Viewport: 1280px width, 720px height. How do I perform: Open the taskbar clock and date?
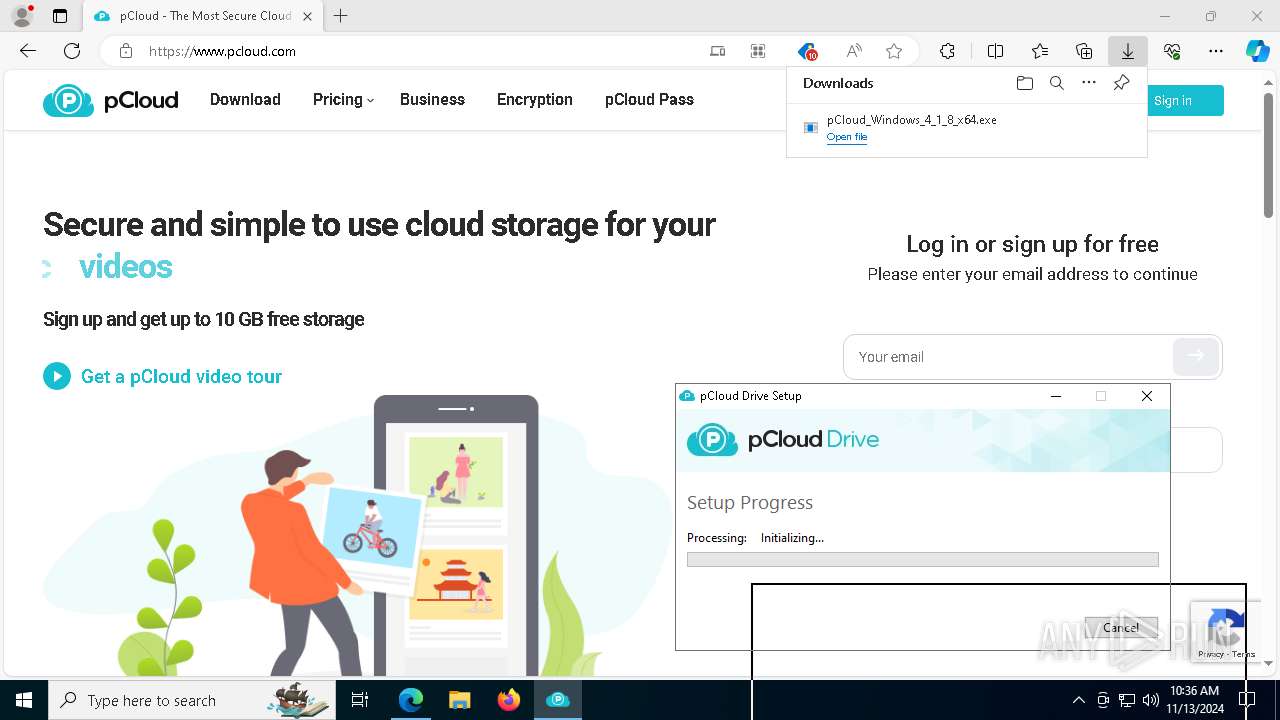coord(1194,700)
